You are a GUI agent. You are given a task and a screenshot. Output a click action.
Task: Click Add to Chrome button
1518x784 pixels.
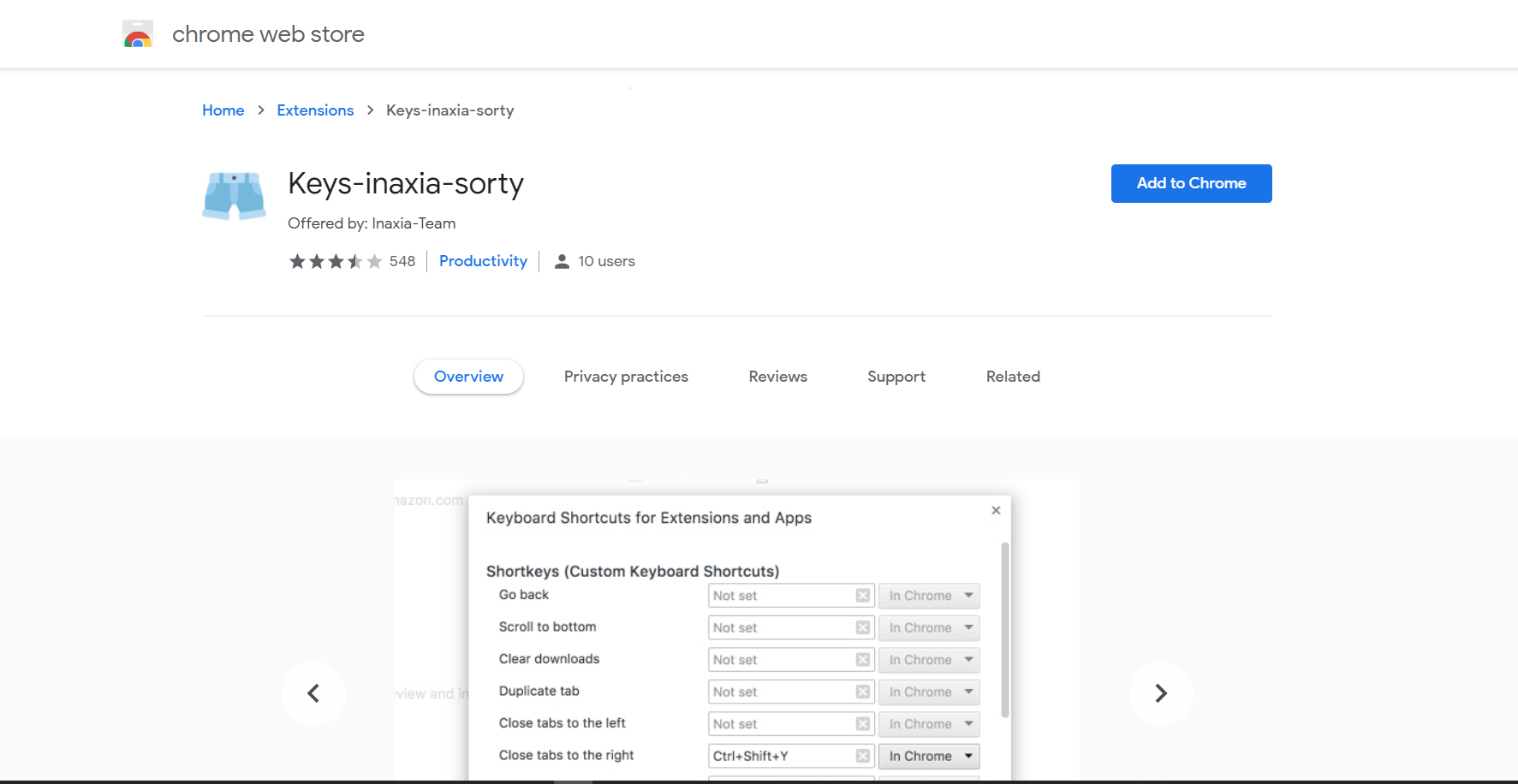click(1192, 183)
